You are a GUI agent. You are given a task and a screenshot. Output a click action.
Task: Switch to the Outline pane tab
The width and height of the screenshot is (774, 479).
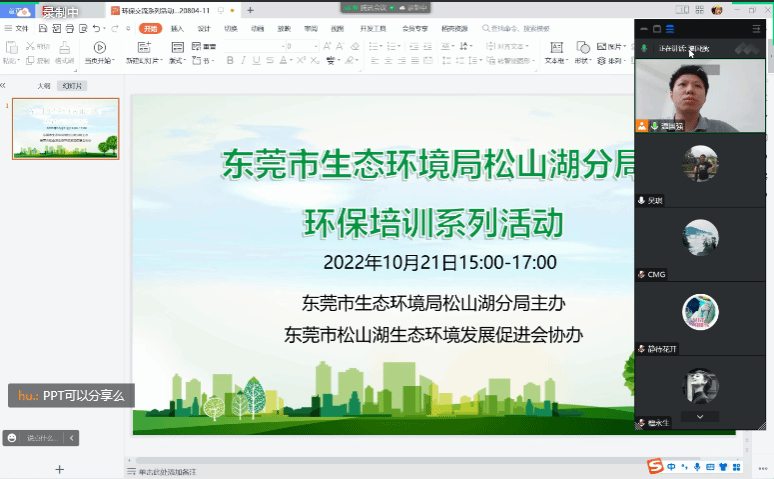pyautogui.click(x=44, y=86)
